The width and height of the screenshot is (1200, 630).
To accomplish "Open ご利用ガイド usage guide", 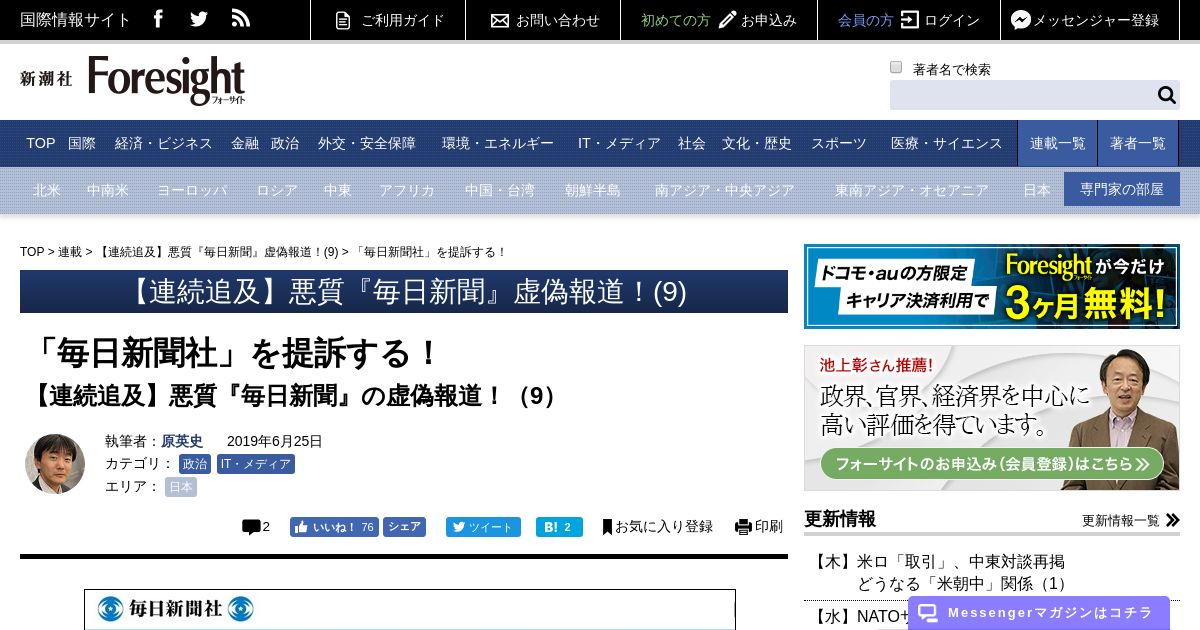I will [x=390, y=20].
